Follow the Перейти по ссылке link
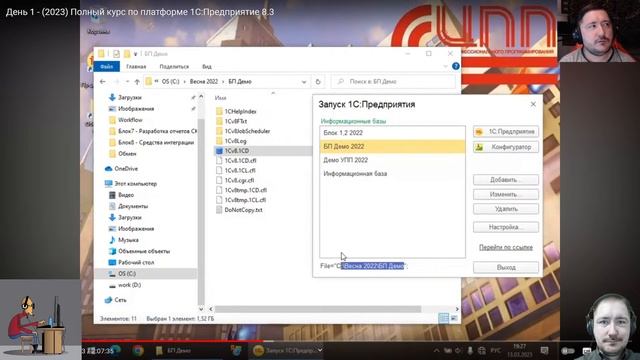This screenshot has width=640, height=360. point(506,247)
